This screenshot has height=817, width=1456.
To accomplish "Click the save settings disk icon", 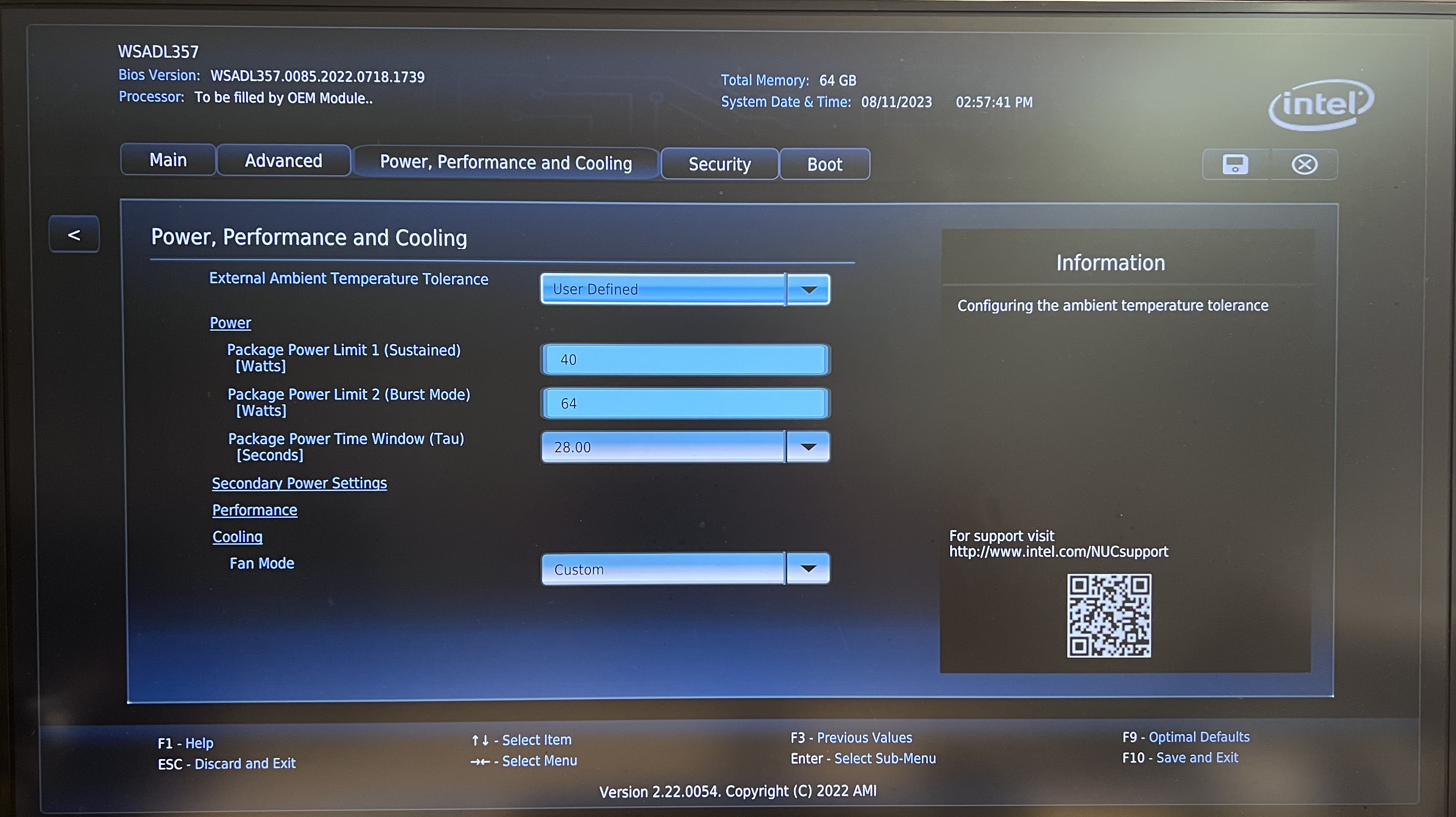I will pyautogui.click(x=1235, y=164).
